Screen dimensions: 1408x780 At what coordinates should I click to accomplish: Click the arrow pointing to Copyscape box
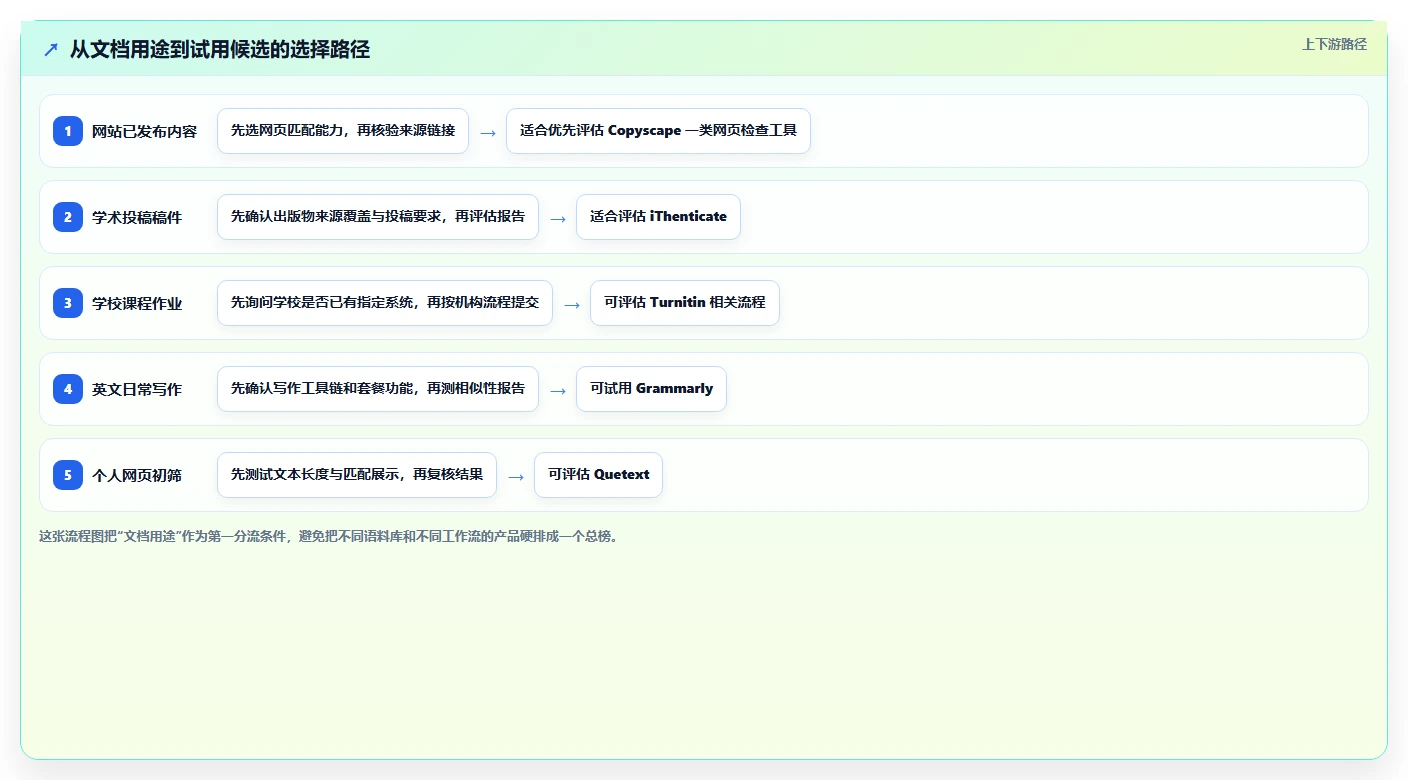point(488,132)
